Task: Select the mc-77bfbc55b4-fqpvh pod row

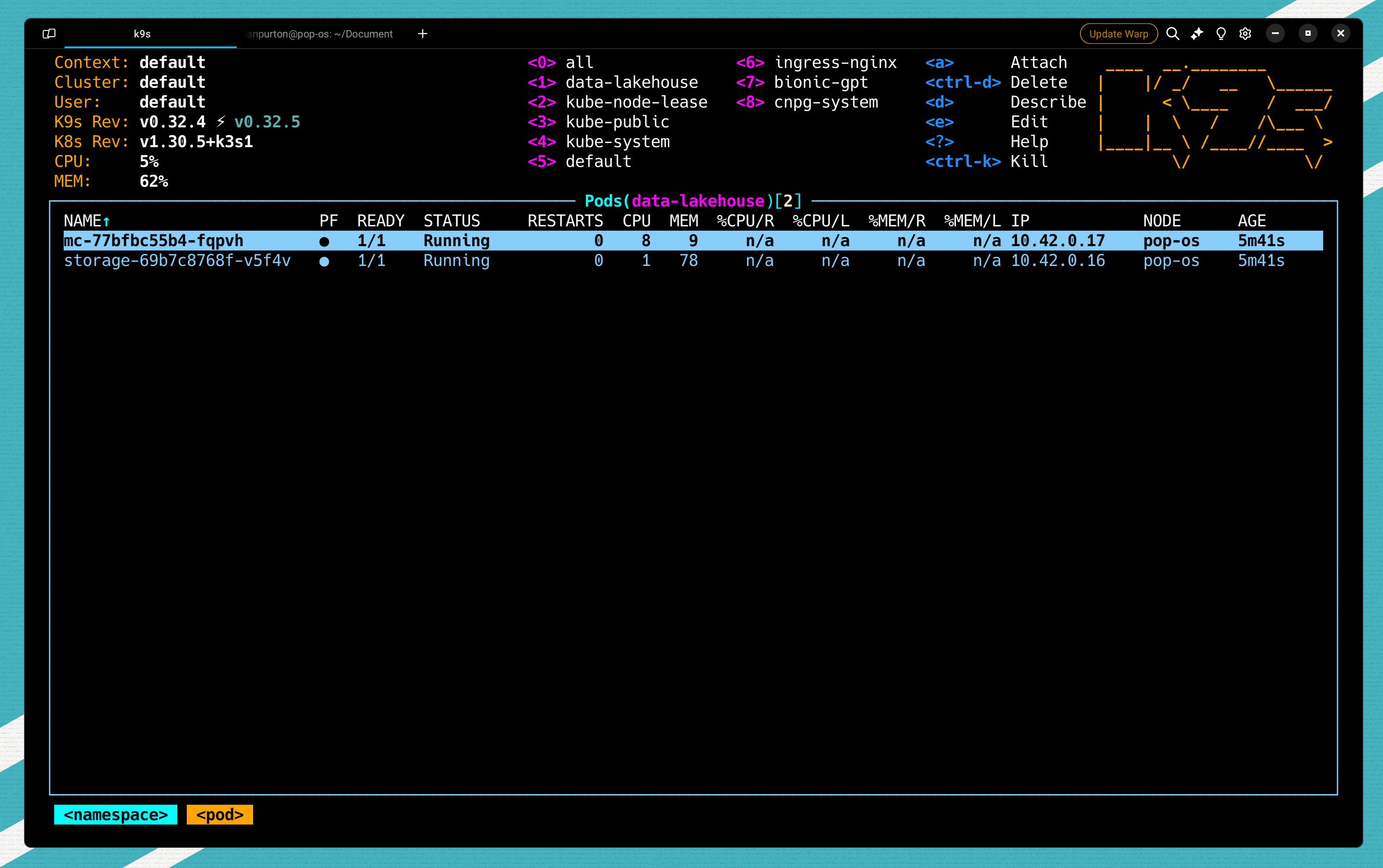Action: [154, 241]
